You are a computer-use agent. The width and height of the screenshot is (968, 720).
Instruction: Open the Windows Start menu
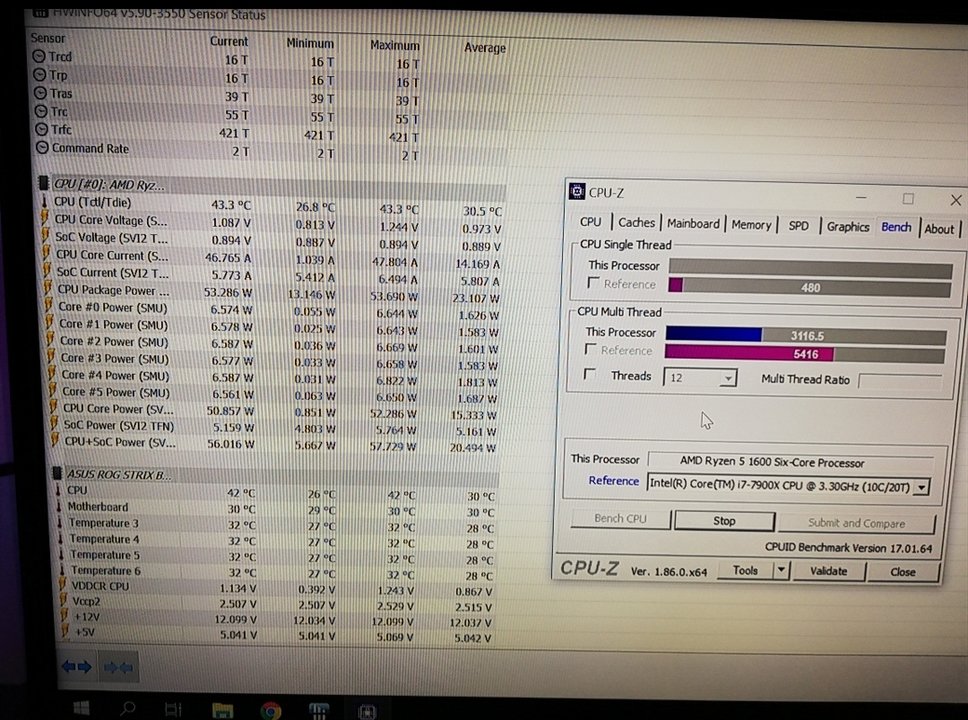point(81,708)
